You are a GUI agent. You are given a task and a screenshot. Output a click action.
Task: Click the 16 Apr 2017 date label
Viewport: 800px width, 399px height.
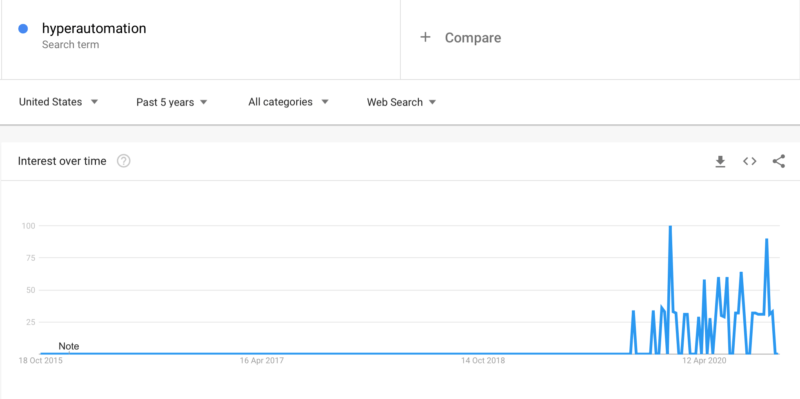click(x=262, y=361)
